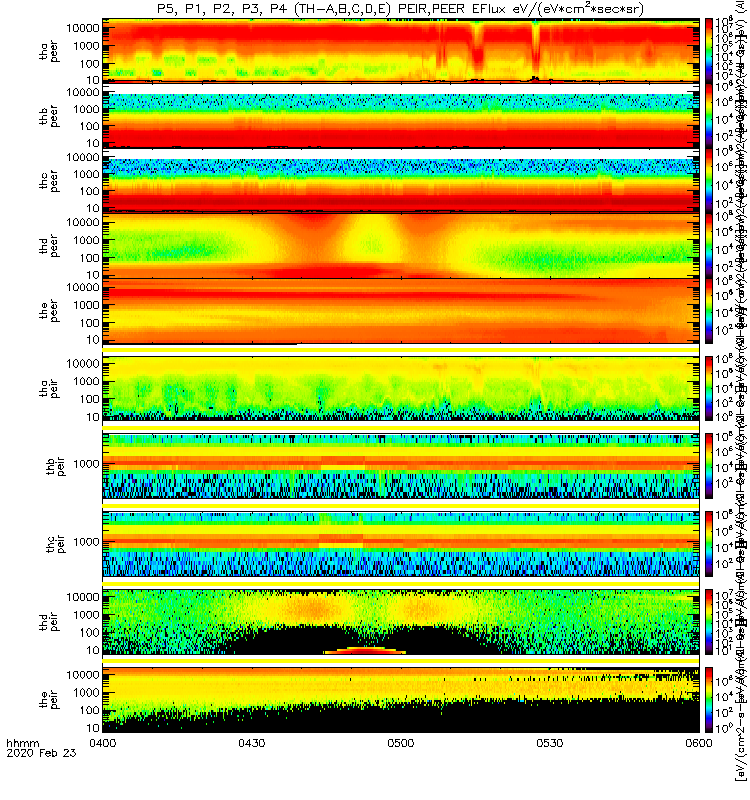Click the 0530 time axis label
The image size is (750, 800).
550,743
